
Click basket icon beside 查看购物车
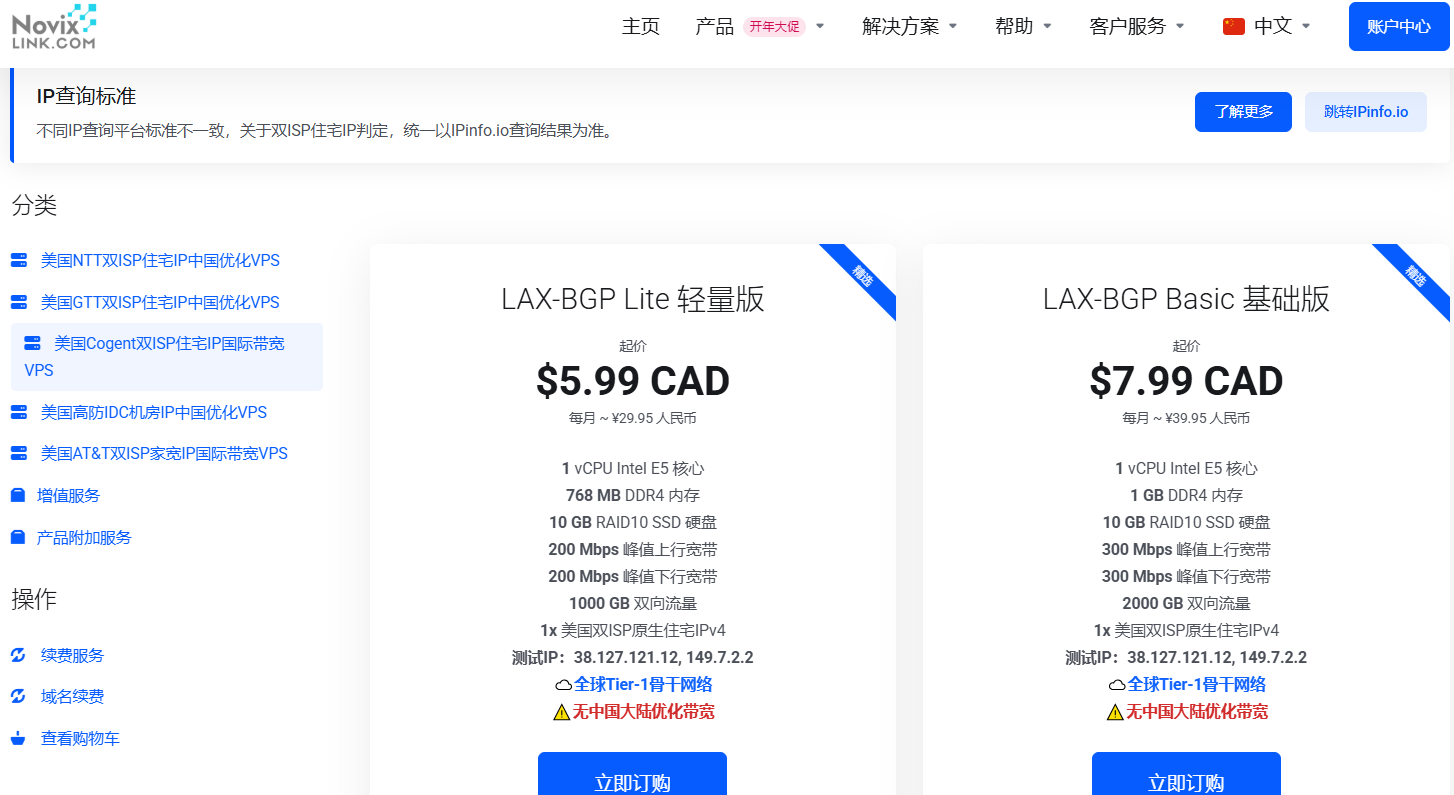click(18, 739)
